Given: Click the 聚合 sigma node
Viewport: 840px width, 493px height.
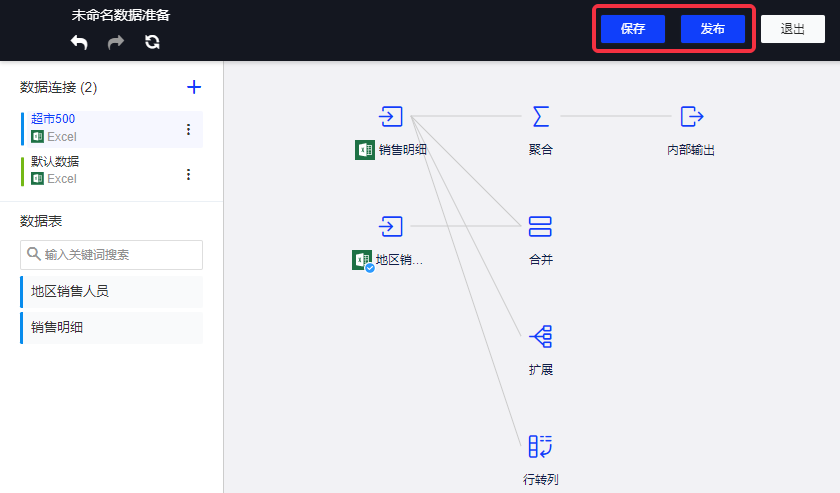Looking at the screenshot, I should 540,117.
